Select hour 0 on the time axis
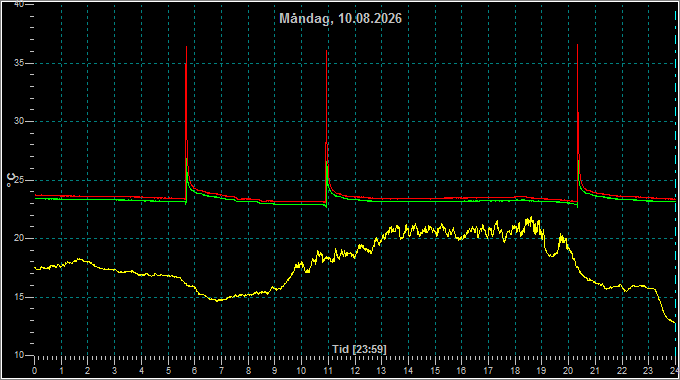 34,371
